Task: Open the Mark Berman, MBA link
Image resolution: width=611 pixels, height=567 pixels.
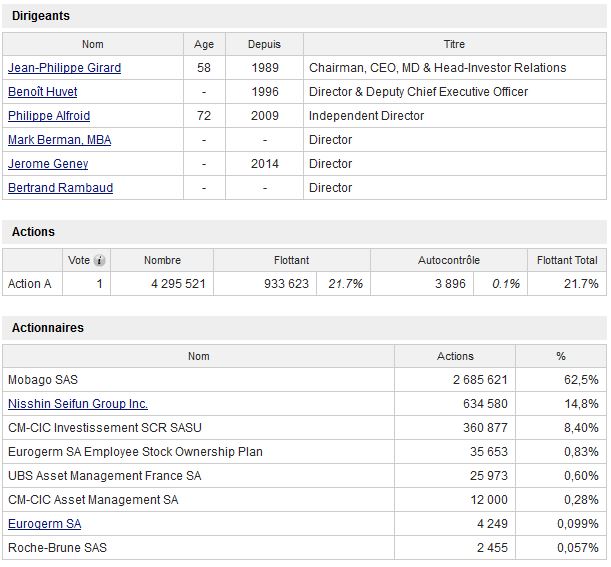Action: 59,140
